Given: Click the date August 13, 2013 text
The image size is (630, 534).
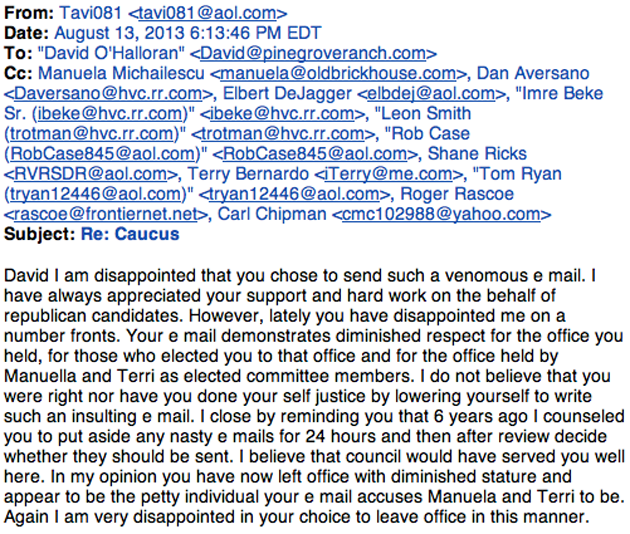Looking at the screenshot, I should pyautogui.click(x=152, y=33).
